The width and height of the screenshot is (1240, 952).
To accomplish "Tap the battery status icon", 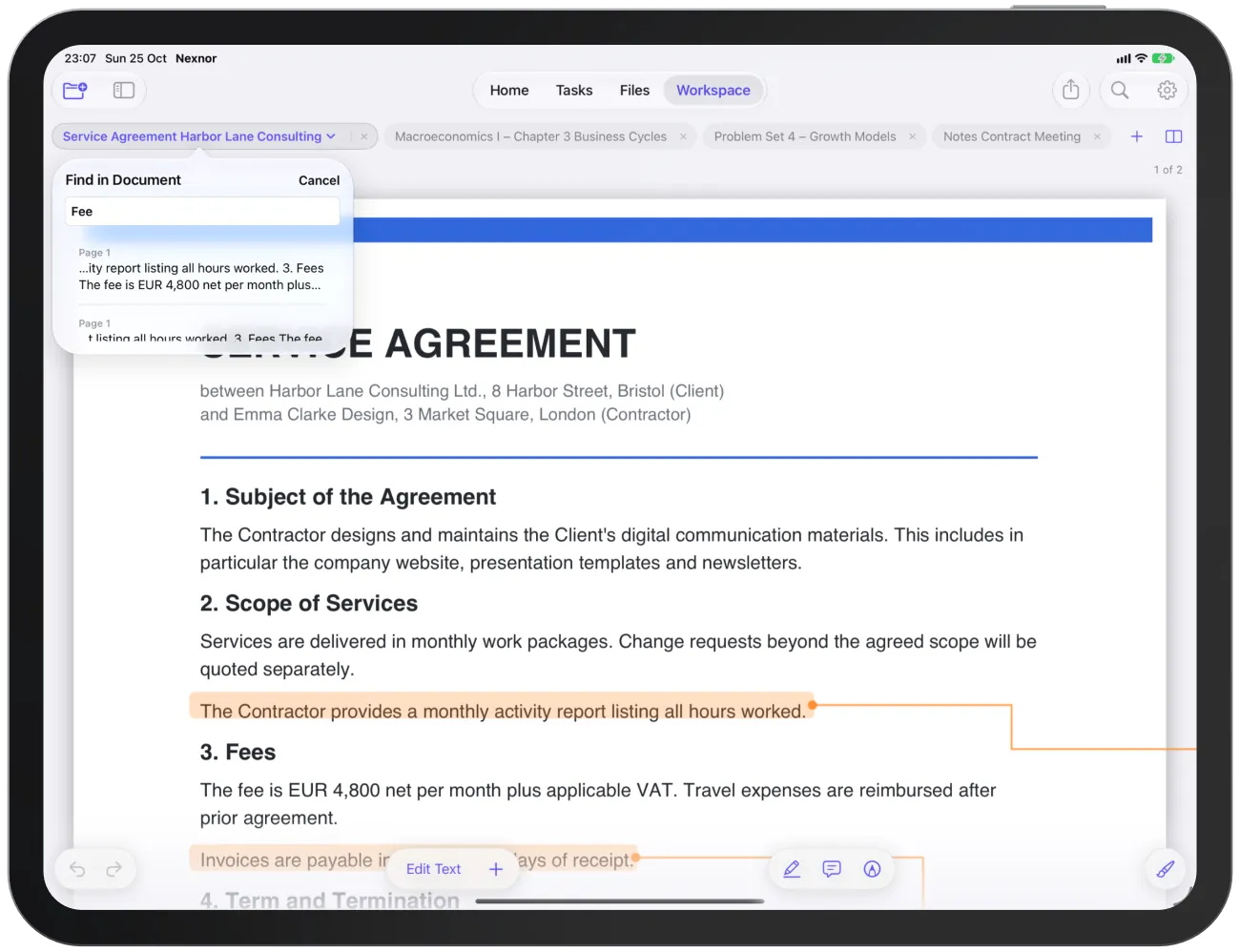I will click(x=1163, y=58).
